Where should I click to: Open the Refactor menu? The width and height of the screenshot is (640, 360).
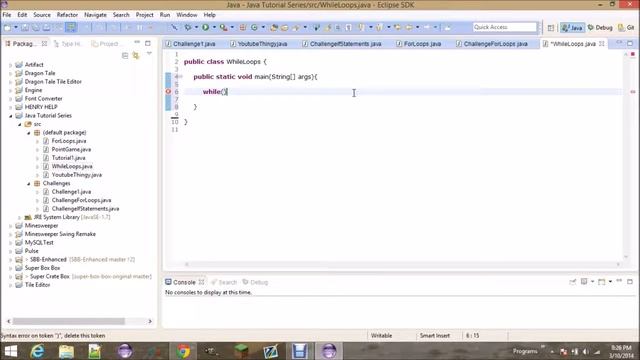[x=67, y=15]
